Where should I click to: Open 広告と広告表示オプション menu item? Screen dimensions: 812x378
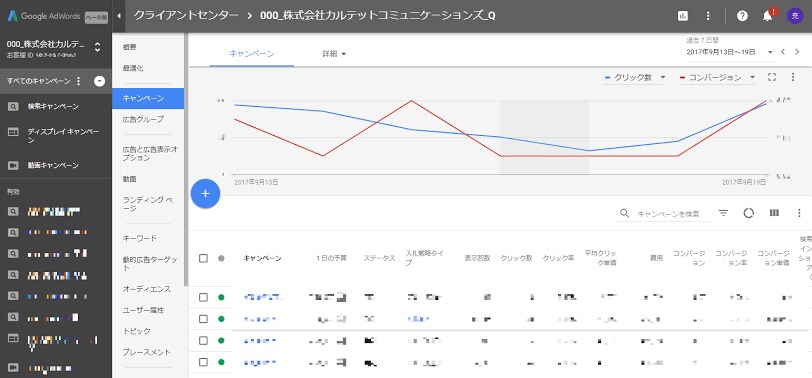pyautogui.click(x=150, y=154)
